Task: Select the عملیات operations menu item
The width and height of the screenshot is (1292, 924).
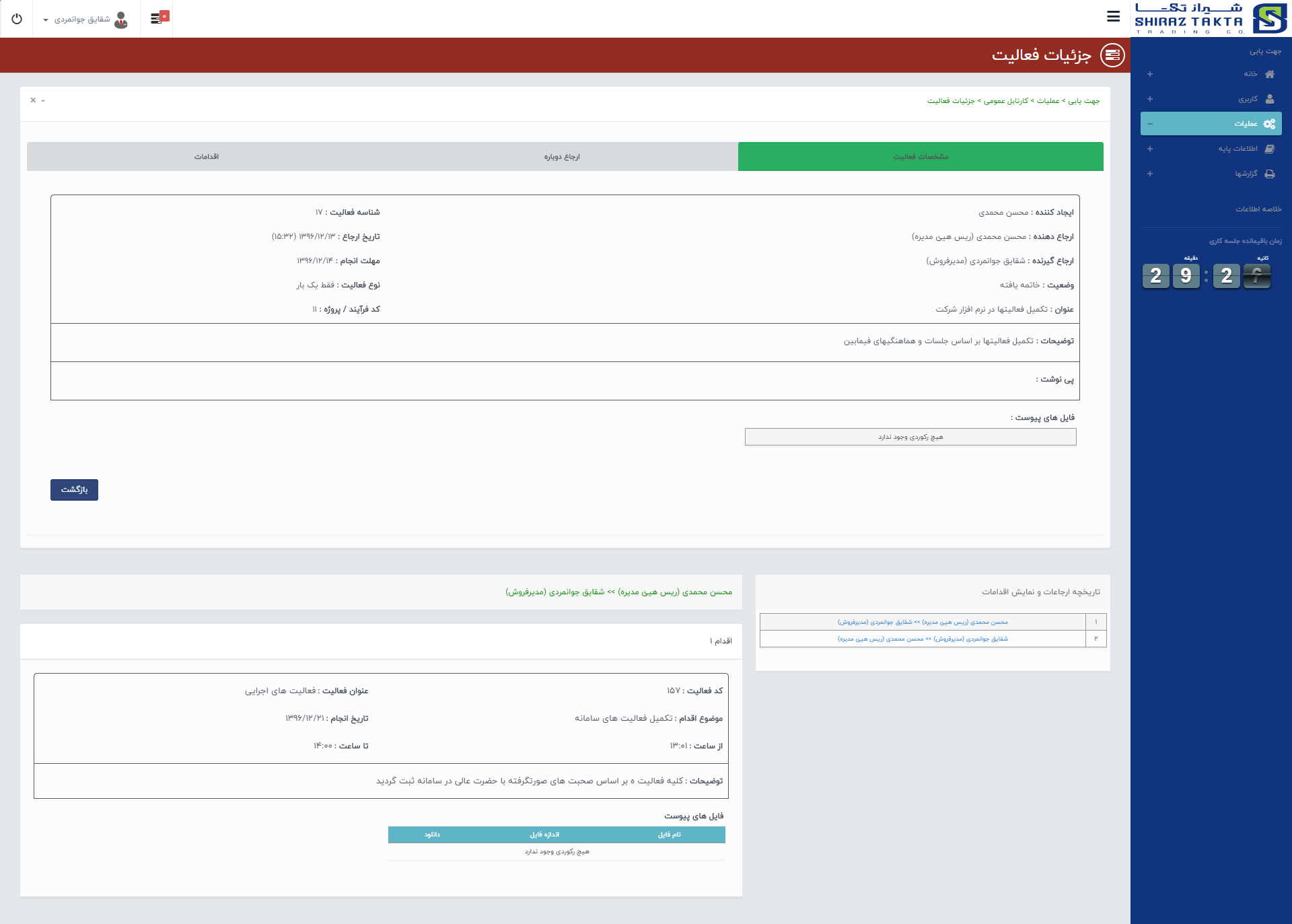Action: click(1211, 124)
